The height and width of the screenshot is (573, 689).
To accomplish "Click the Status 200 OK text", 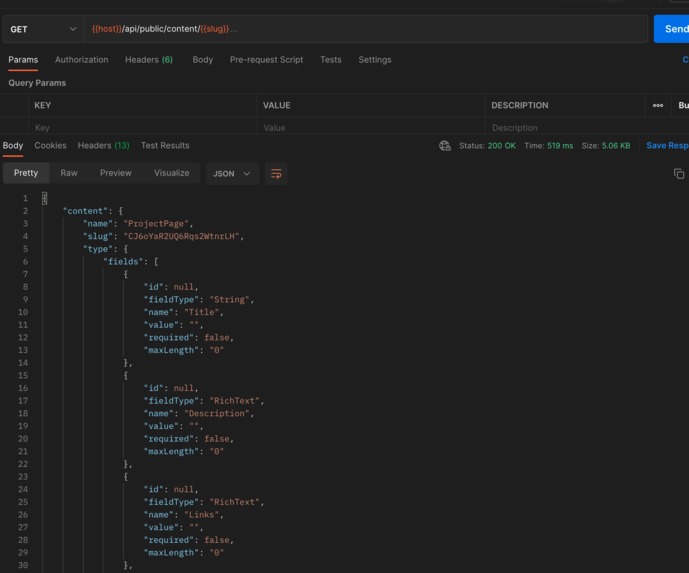I will 487,146.
